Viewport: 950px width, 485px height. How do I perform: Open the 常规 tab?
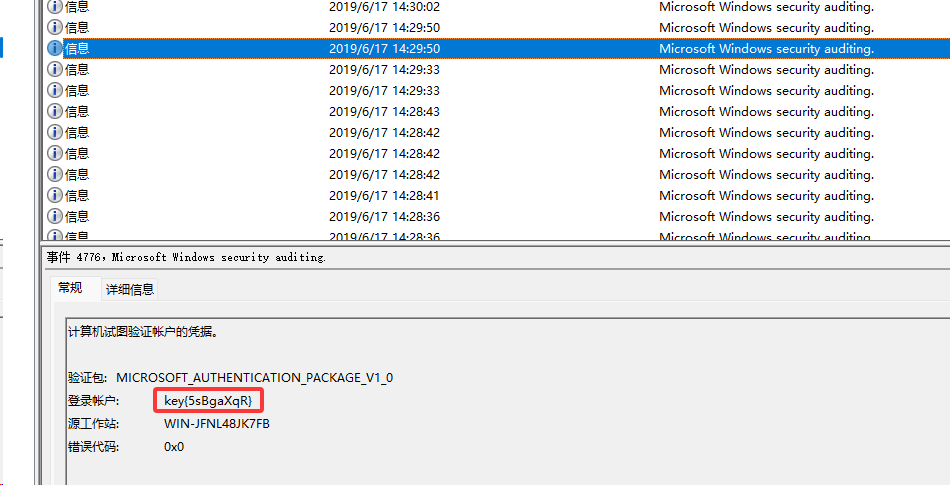tap(70, 288)
